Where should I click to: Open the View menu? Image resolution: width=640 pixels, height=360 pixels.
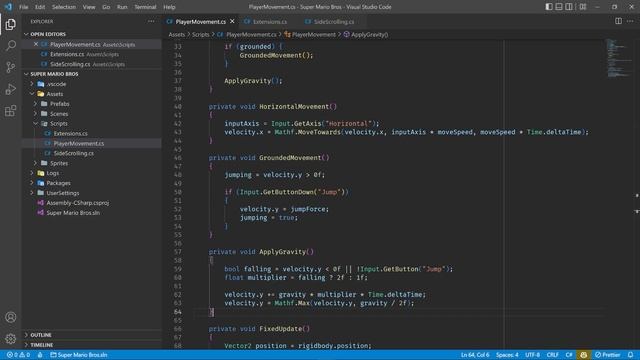point(89,7)
